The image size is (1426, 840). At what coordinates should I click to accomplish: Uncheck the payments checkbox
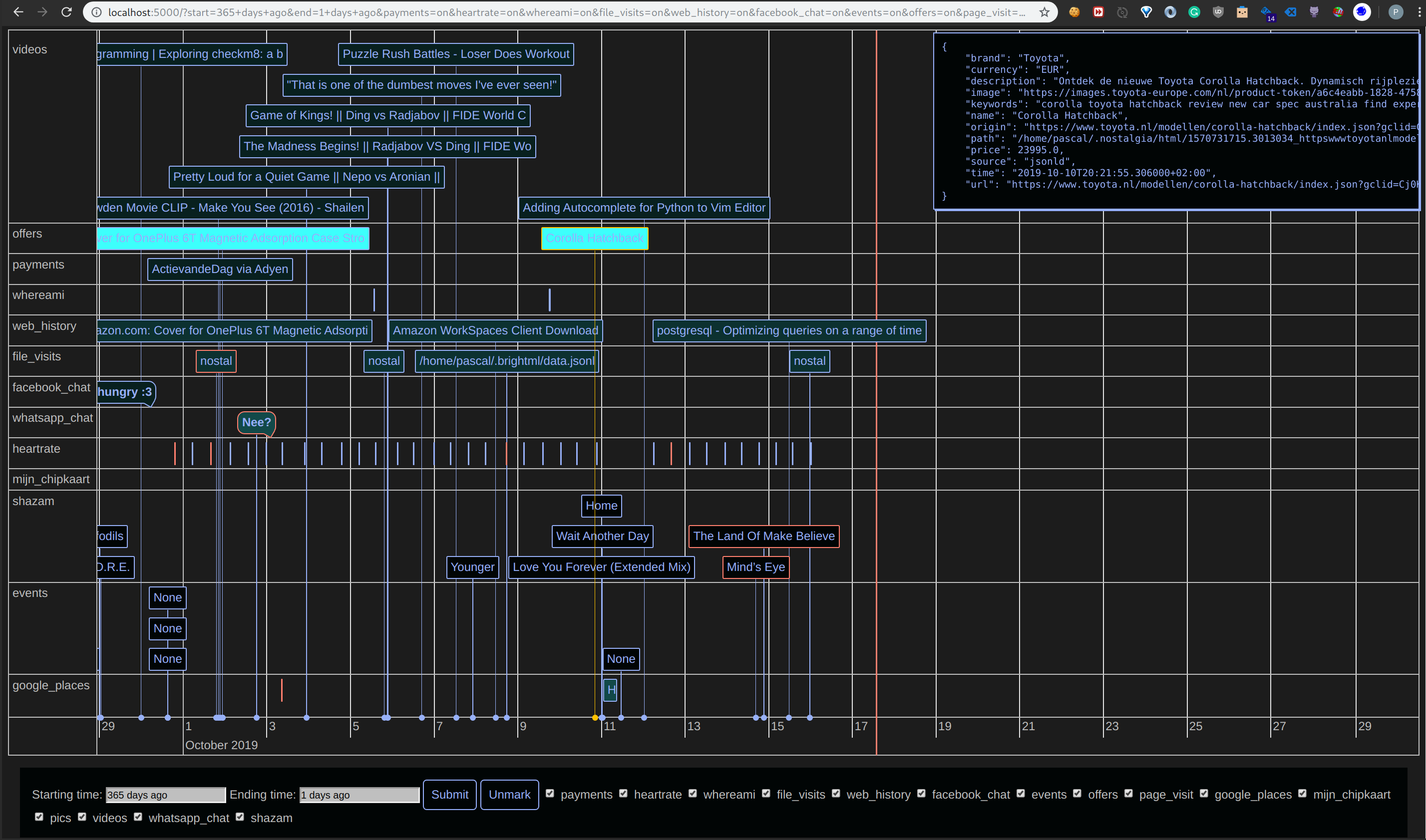pyautogui.click(x=550, y=793)
